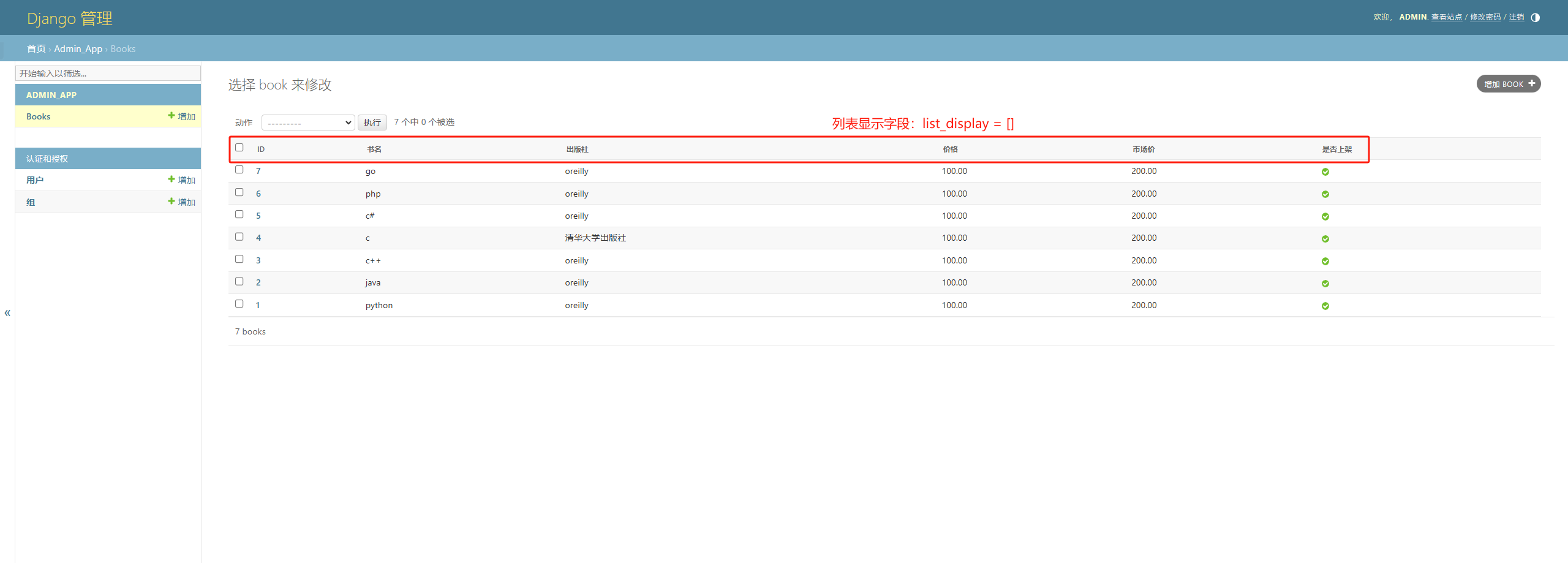Open 组 in the sidebar
The width and height of the screenshot is (1568, 563).
[31, 202]
